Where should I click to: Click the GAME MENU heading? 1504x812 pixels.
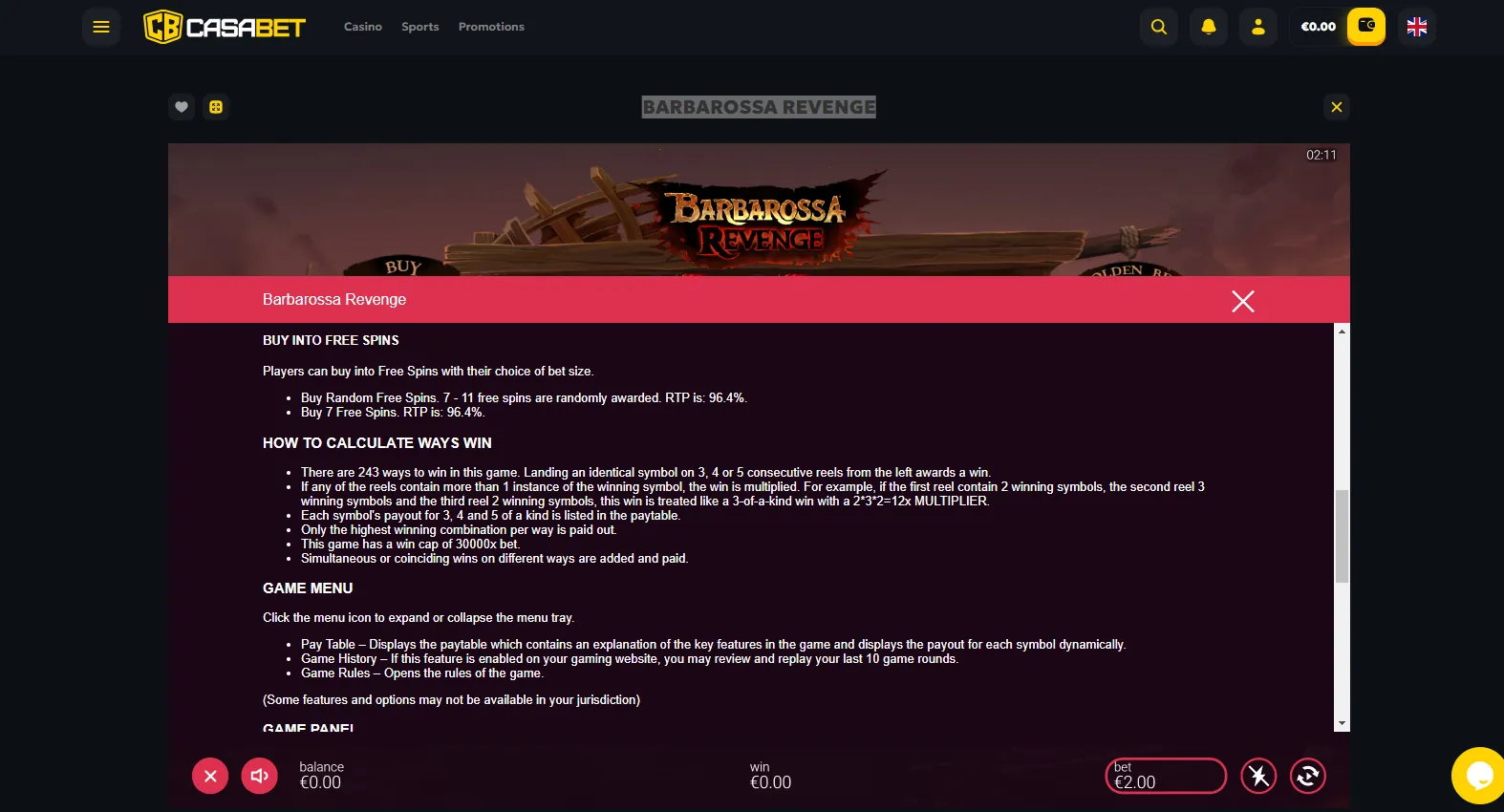(x=308, y=588)
